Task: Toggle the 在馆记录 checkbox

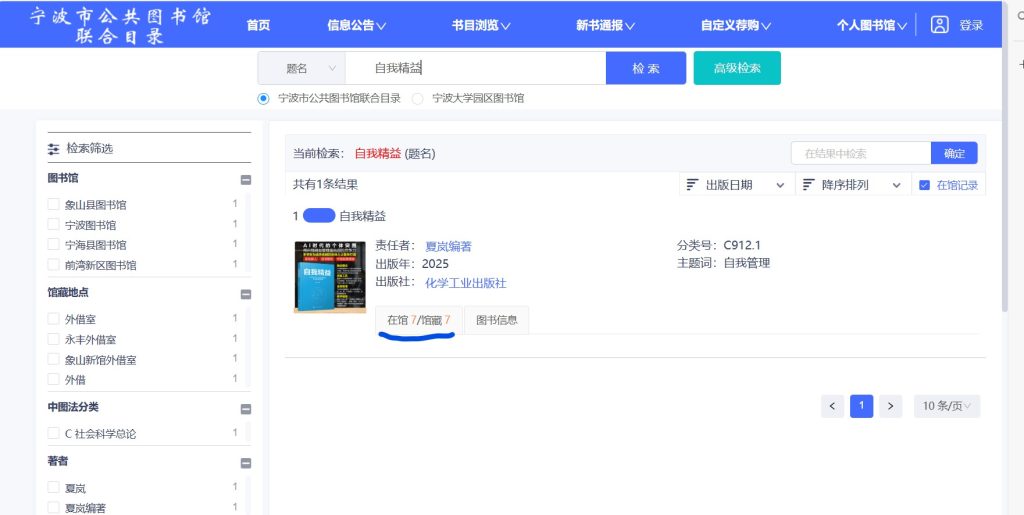Action: pyautogui.click(x=924, y=185)
